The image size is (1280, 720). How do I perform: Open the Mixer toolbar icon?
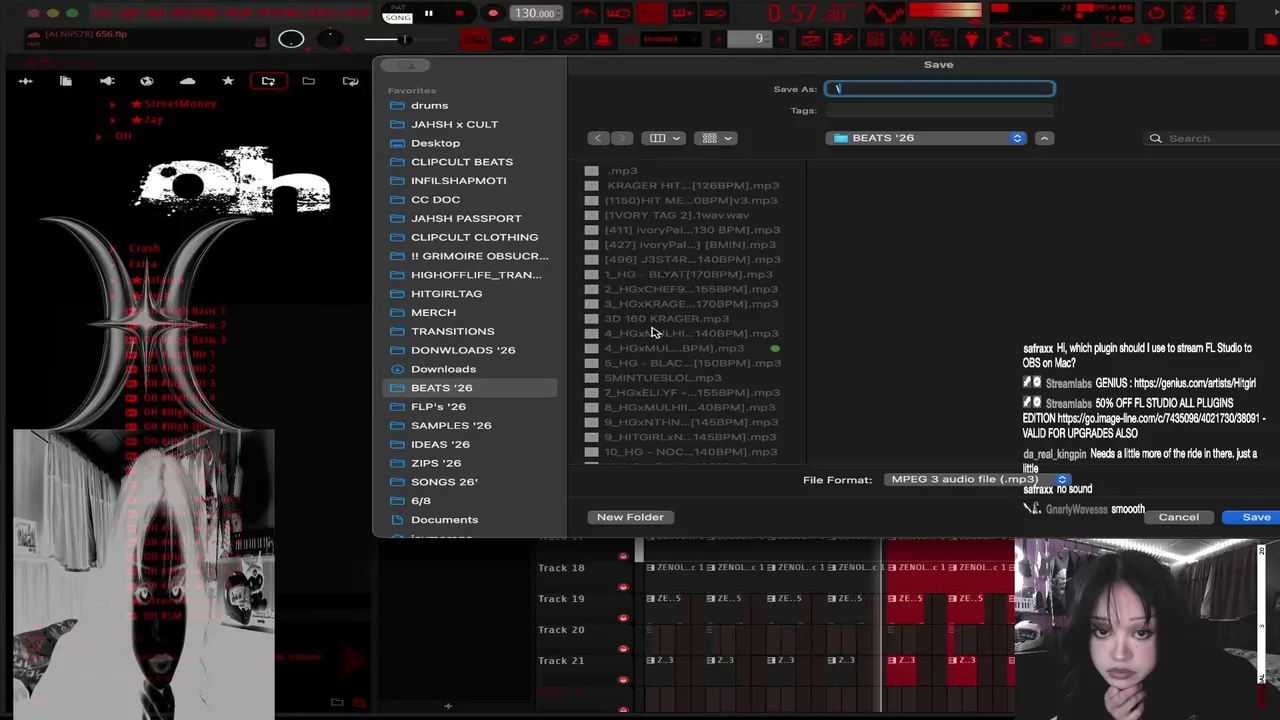click(907, 39)
